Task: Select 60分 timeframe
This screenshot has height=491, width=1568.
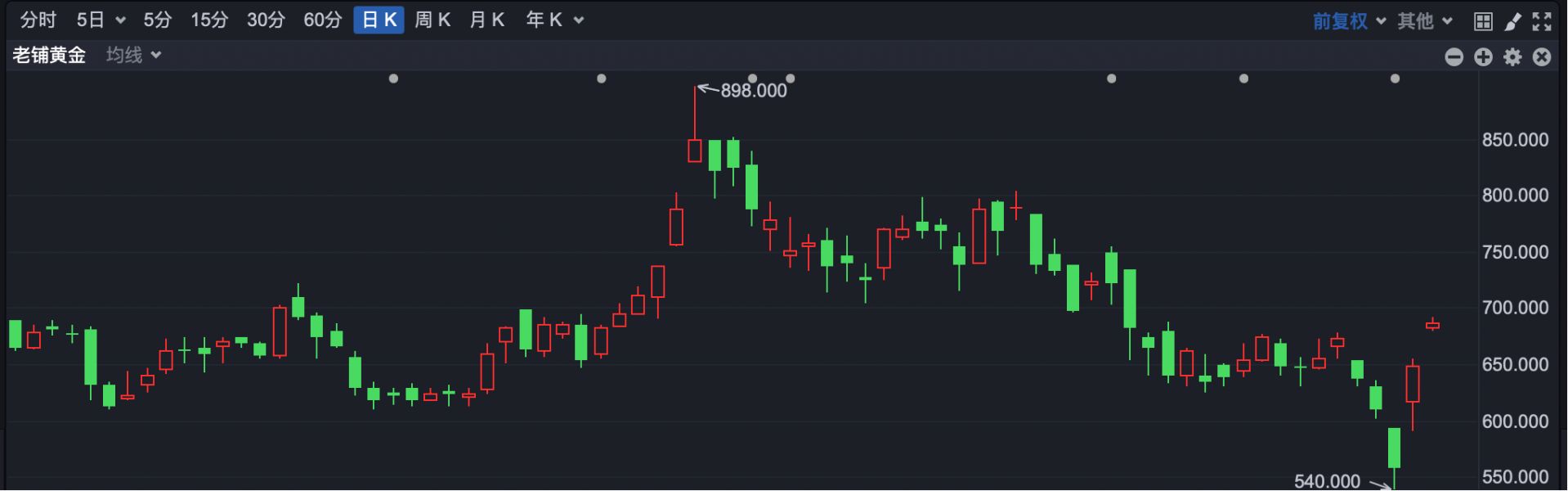Action: click(322, 20)
